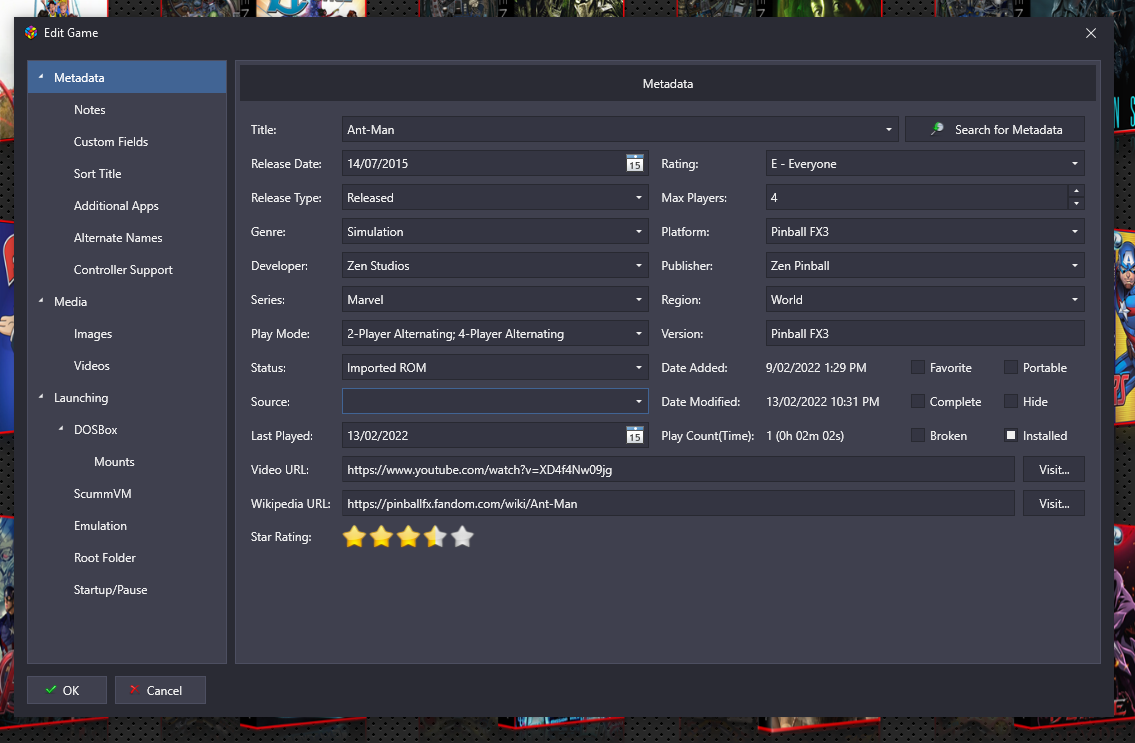Viewport: 1135px width, 743px height.
Task: Set Star Rating to four stars
Action: click(435, 537)
